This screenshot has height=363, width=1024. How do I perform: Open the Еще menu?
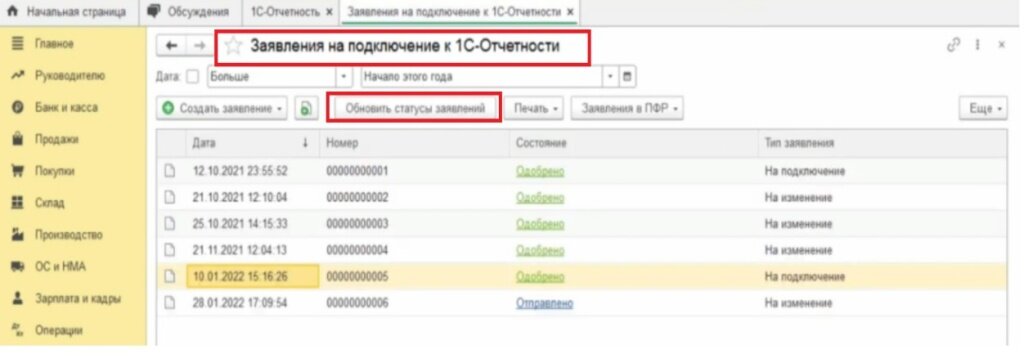click(982, 109)
